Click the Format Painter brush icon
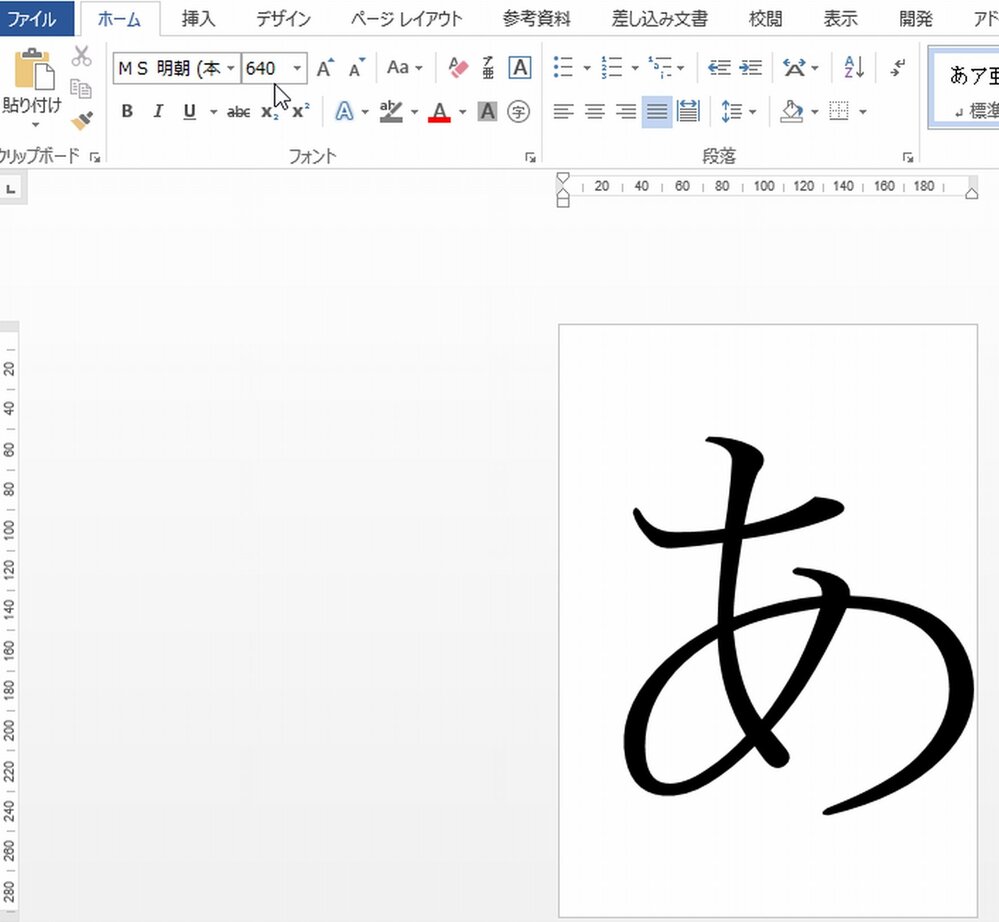This screenshot has width=999, height=922. (82, 121)
